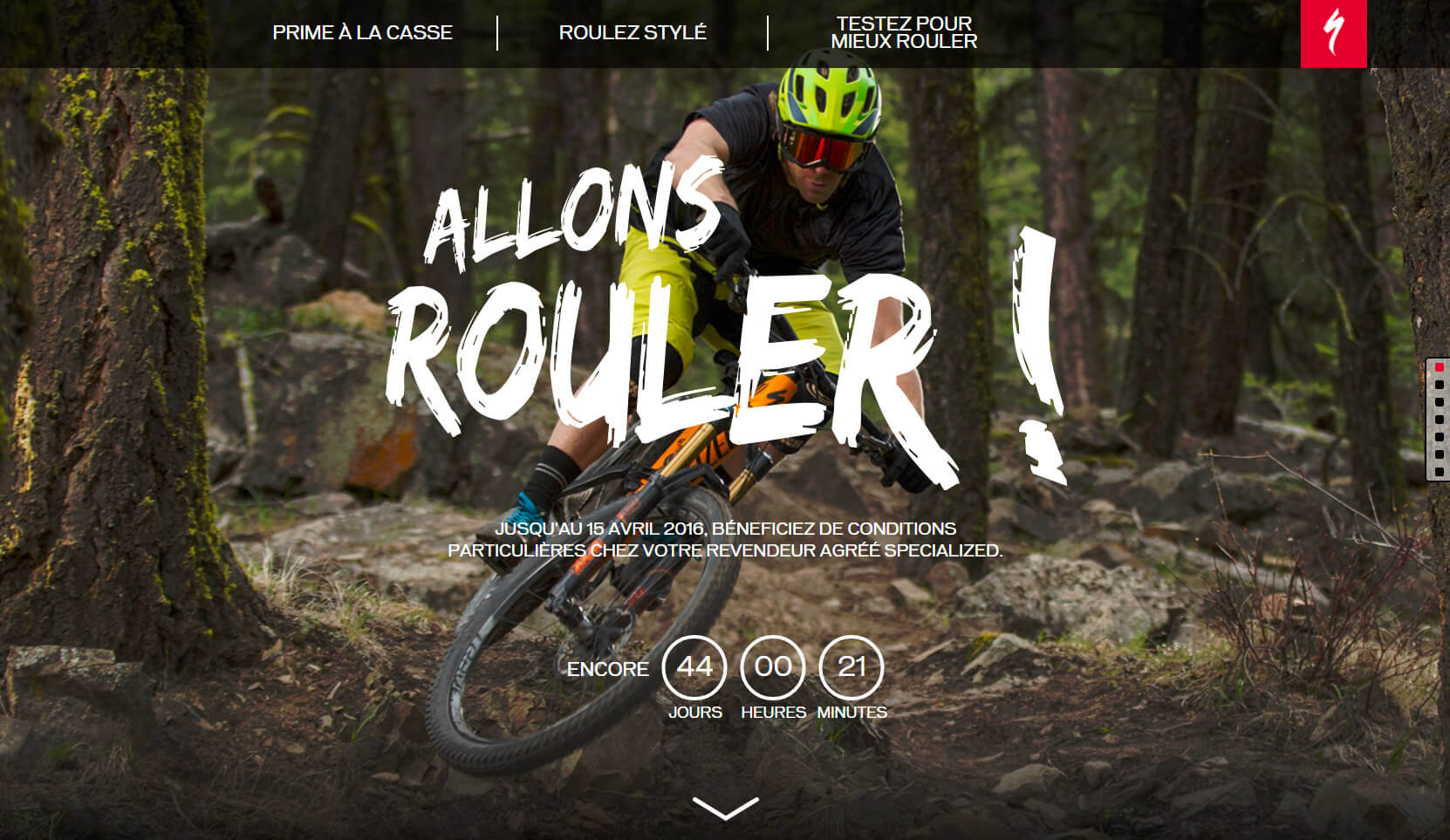
Task: Go to sixth section dot in side navigator
Action: click(1439, 454)
